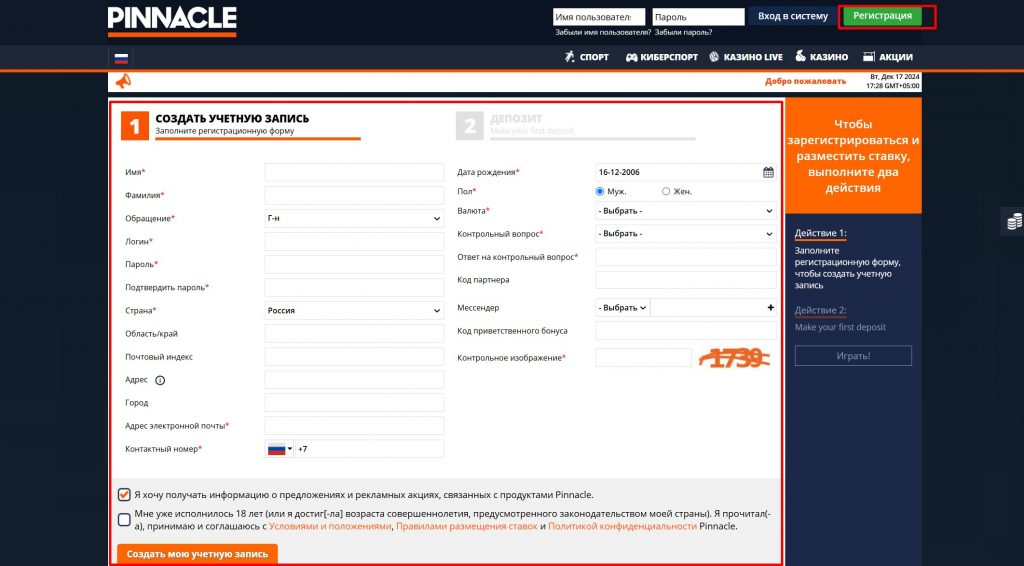Click the Играть! button
The width and height of the screenshot is (1024, 566).
pos(853,356)
